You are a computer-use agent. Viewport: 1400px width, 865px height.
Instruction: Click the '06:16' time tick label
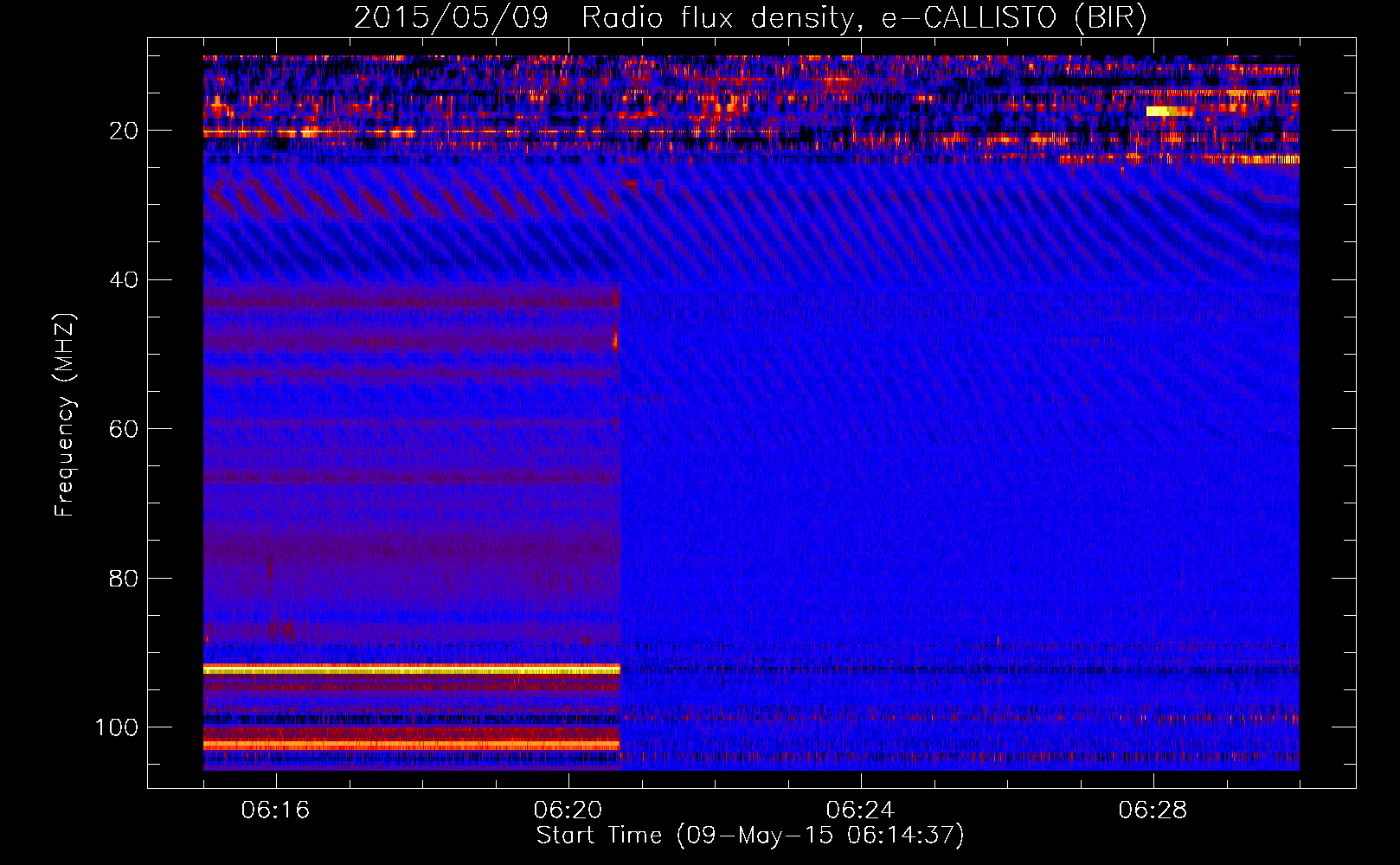276,811
